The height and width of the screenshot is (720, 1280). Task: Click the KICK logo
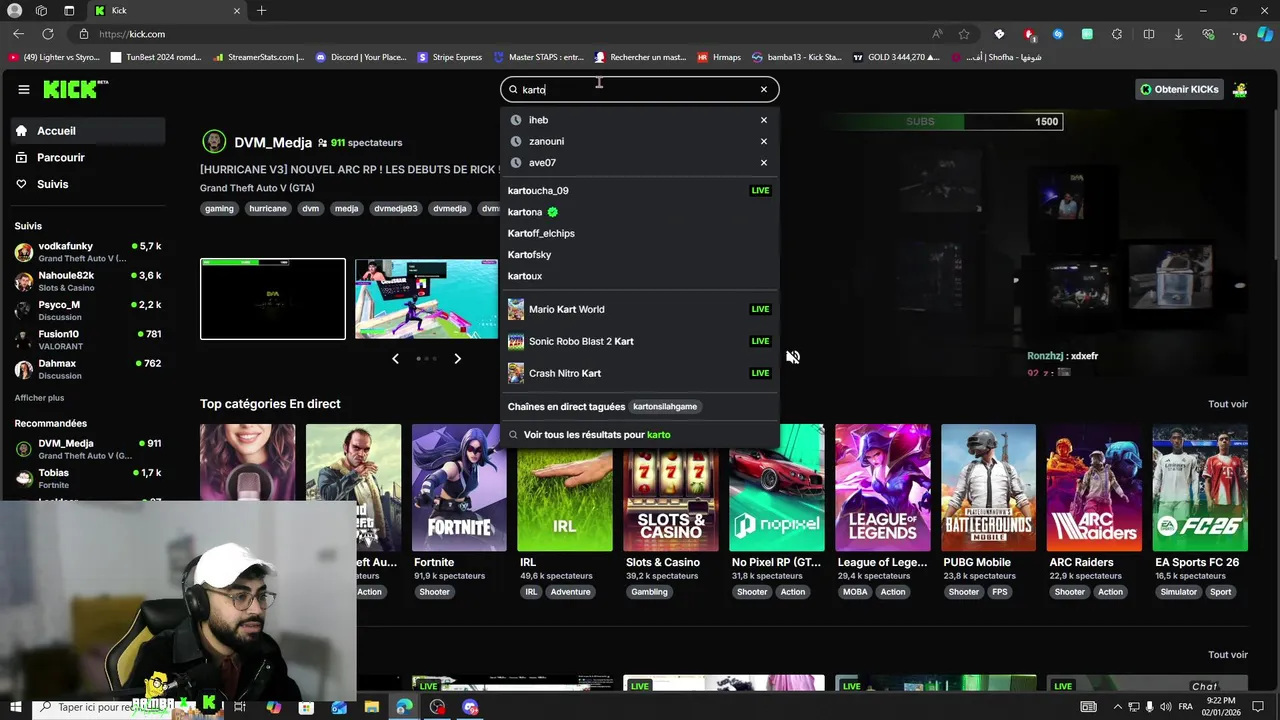75,89
